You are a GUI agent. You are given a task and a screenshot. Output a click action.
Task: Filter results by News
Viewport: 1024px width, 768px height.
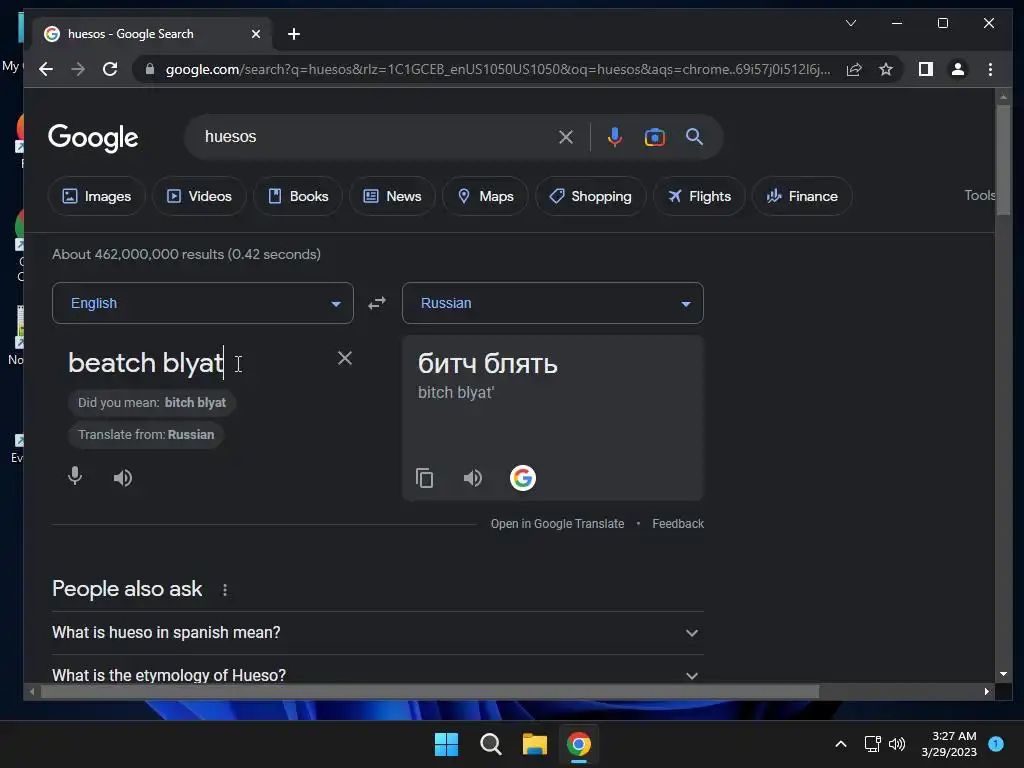392,196
